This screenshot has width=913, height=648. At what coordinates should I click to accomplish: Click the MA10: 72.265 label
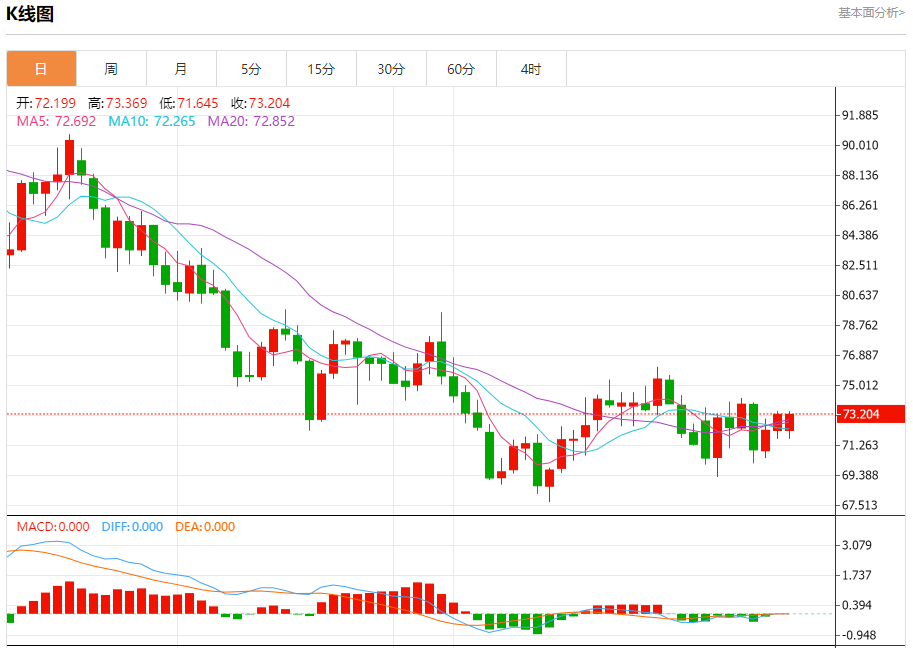point(151,121)
